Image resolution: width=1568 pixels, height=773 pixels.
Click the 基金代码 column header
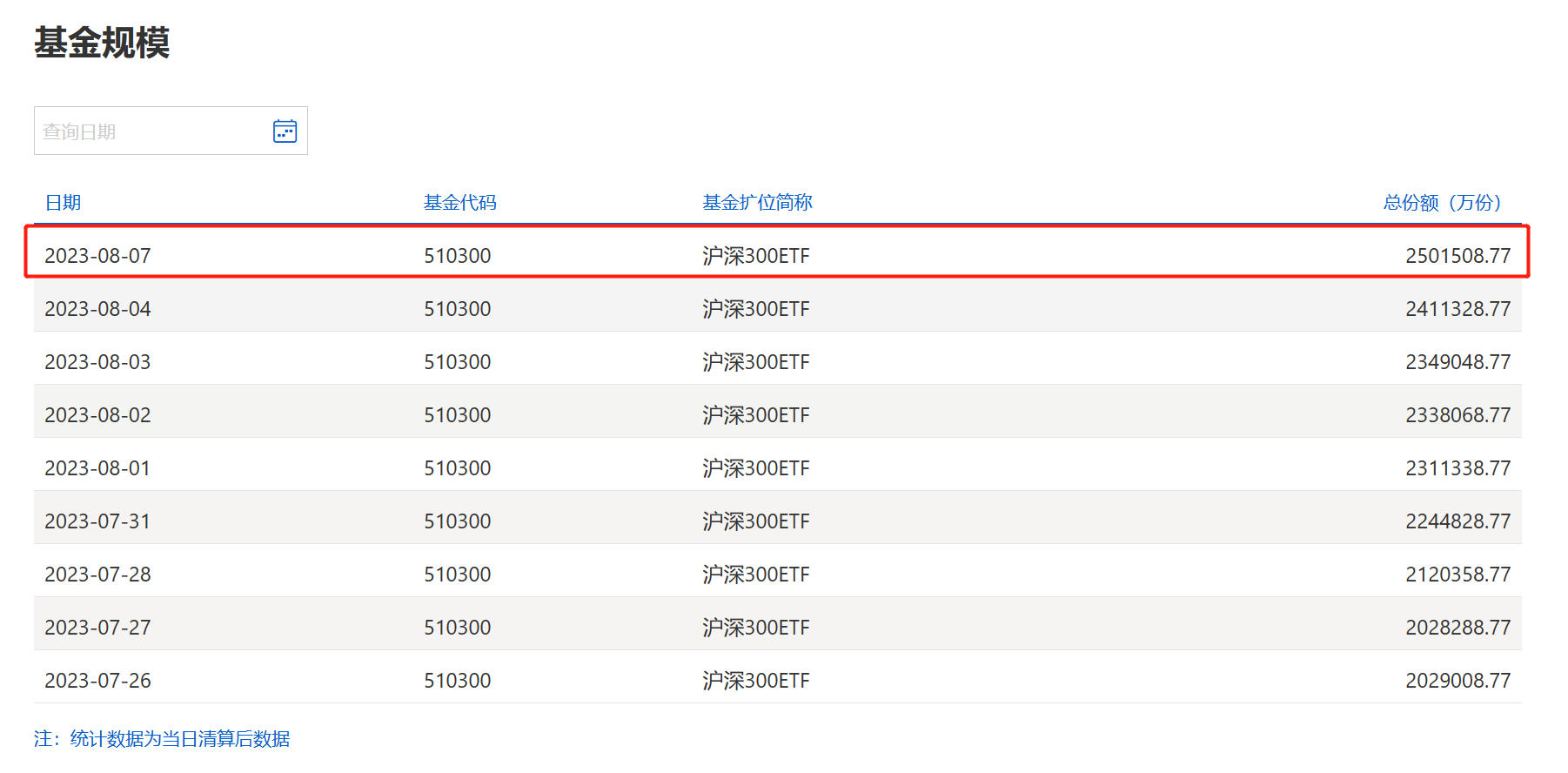click(x=459, y=203)
